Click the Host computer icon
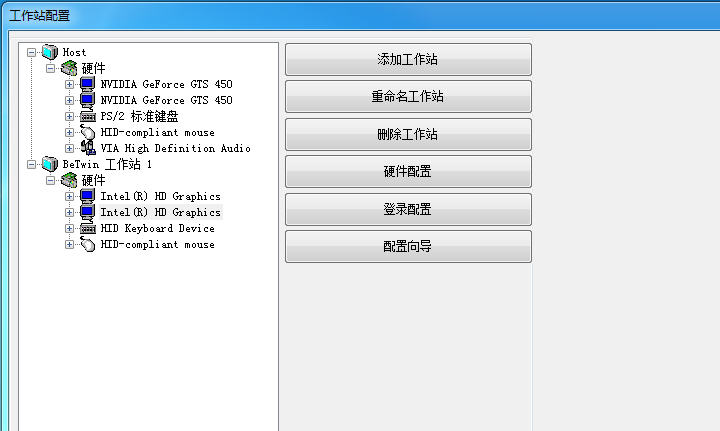This screenshot has height=431, width=720. point(50,52)
